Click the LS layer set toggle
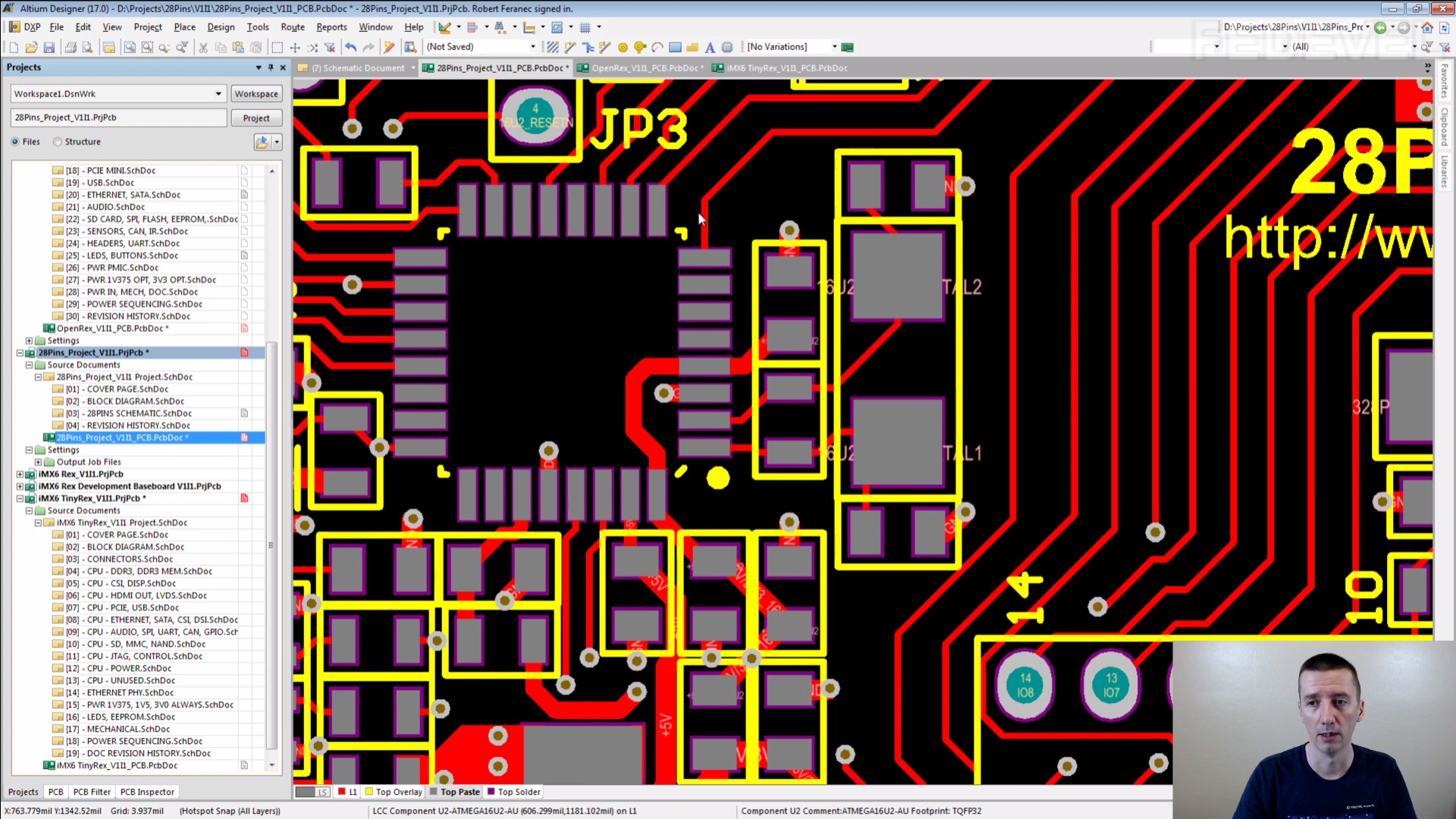1456x819 pixels. pyautogui.click(x=322, y=792)
